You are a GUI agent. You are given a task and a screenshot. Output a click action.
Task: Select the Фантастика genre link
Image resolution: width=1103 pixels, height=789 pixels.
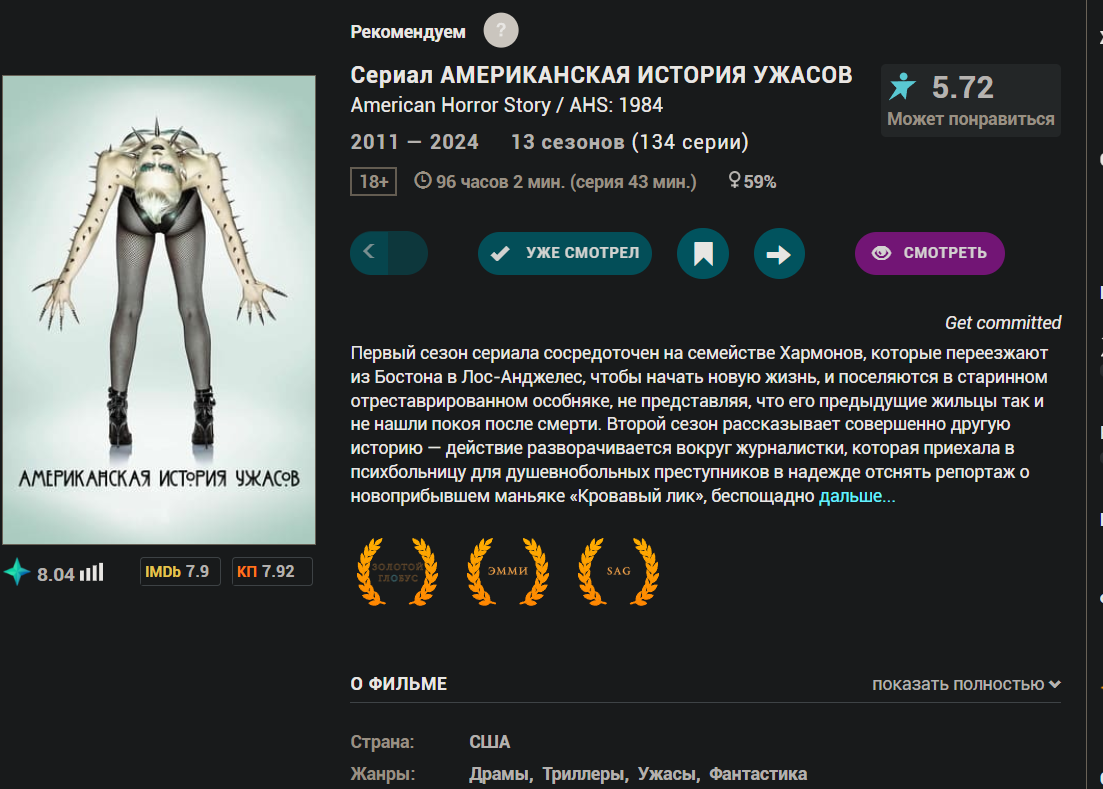pos(758,774)
